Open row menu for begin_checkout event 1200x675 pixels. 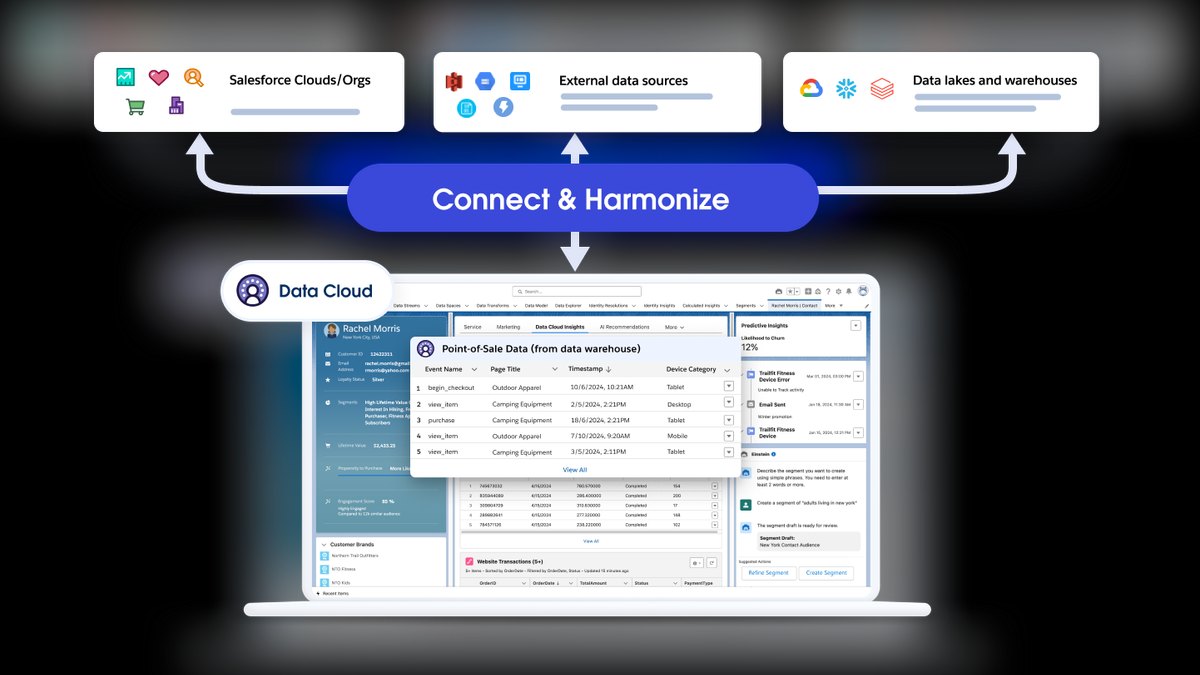click(x=728, y=387)
